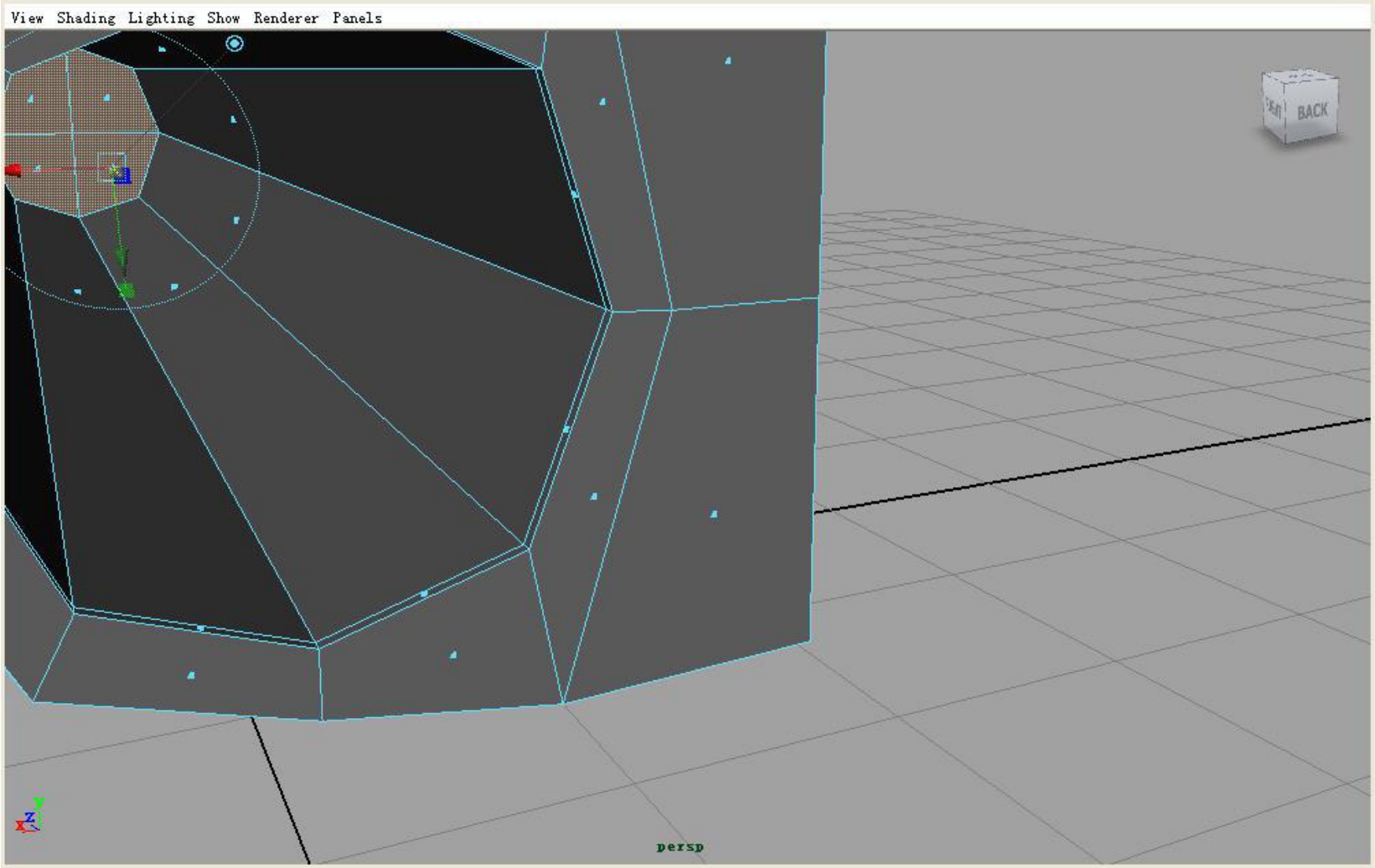The height and width of the screenshot is (868, 1375).
Task: Open the Lighting menu
Action: tap(161, 18)
